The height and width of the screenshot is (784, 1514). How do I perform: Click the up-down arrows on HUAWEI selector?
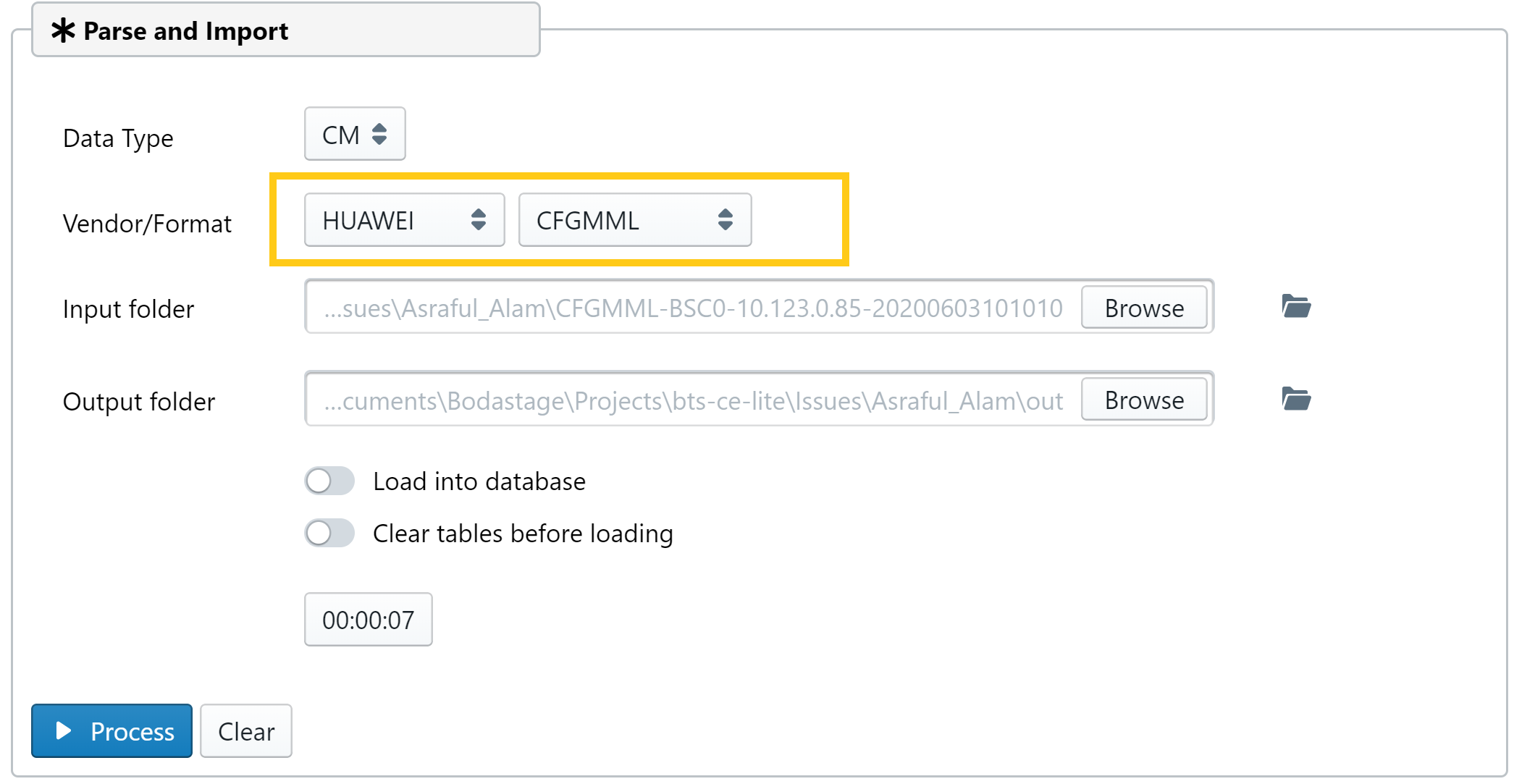(x=478, y=219)
